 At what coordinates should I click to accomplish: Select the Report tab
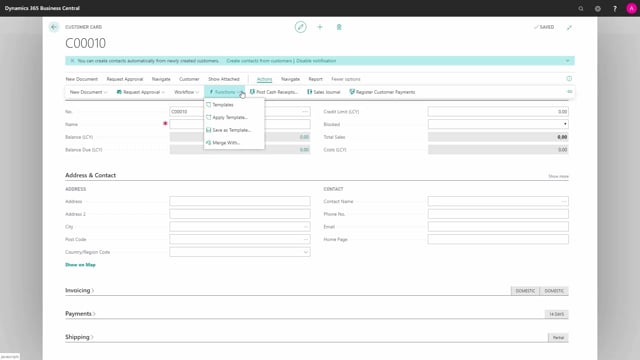point(316,79)
